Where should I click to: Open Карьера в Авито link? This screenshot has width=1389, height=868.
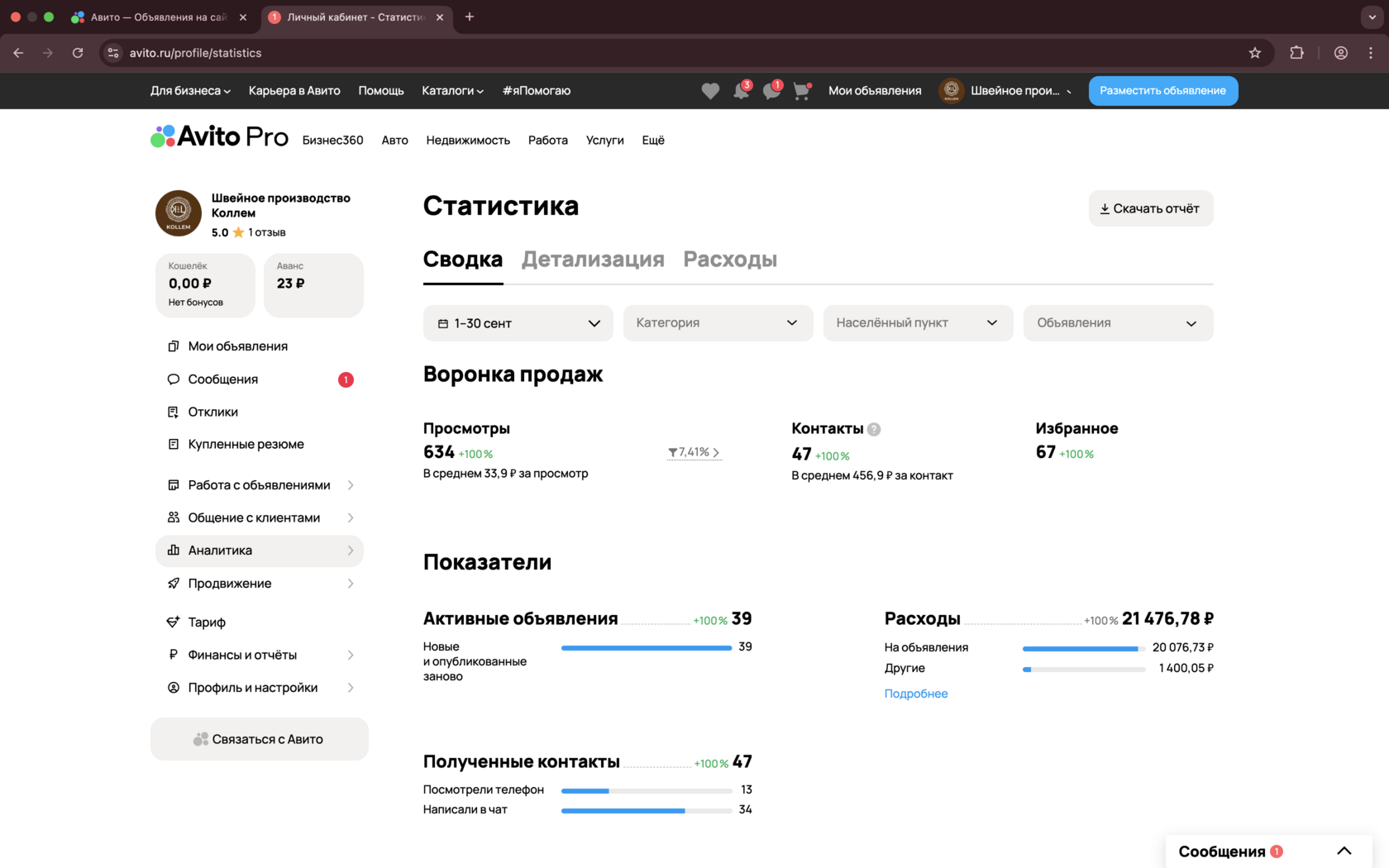pyautogui.click(x=294, y=91)
